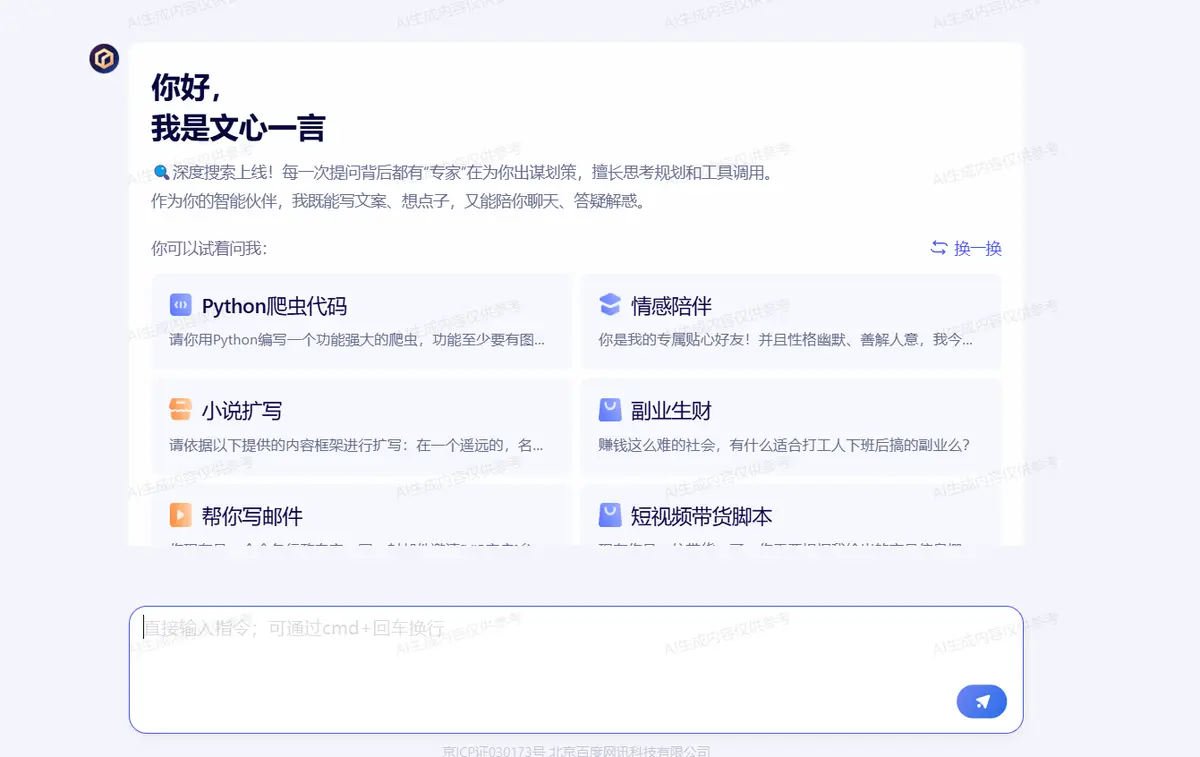Click the 京ICP证030173号 footer link
Screen dimensions: 1200x757
point(494,751)
